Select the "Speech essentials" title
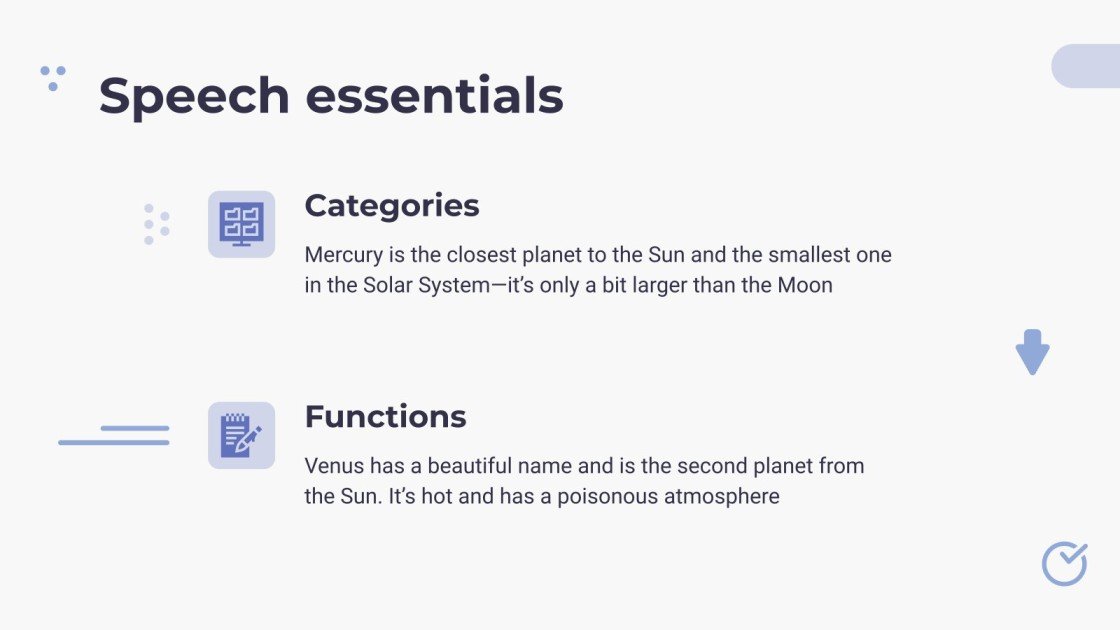Viewport: 1120px width, 630px height. [331, 96]
